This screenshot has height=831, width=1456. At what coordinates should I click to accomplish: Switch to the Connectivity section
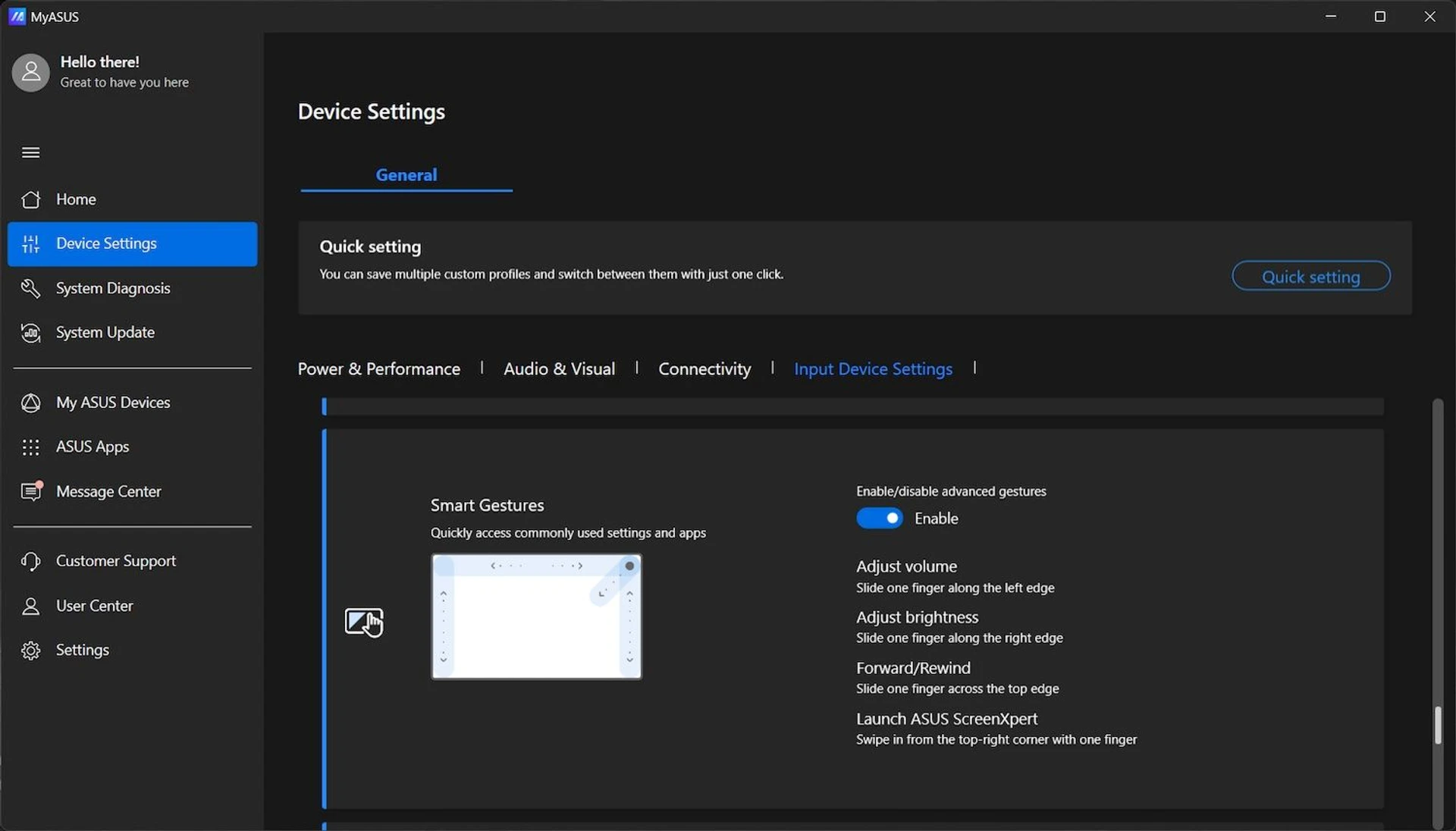(704, 368)
